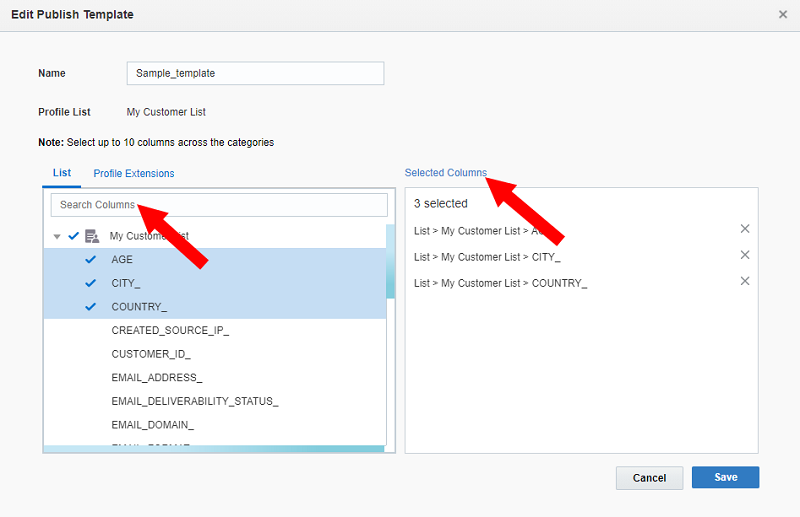
Task: Uncheck the COUNTRY_ column checkmark
Action: pos(91,306)
